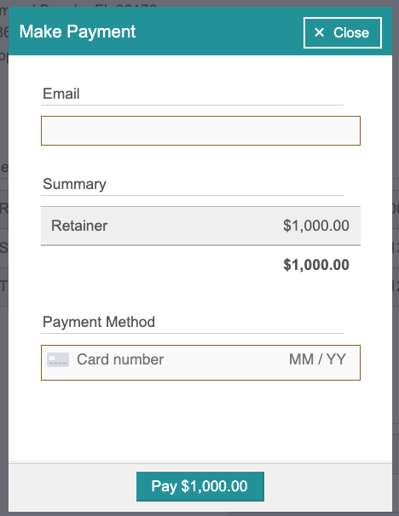Image resolution: width=399 pixels, height=516 pixels.
Task: Click the bold $1,000.00 total
Action: (x=316, y=265)
